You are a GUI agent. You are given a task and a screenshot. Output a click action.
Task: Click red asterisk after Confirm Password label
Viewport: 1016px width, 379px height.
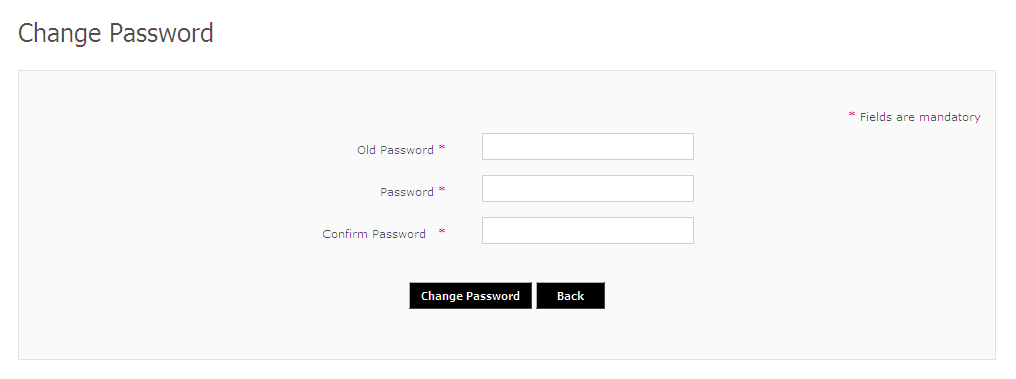442,232
